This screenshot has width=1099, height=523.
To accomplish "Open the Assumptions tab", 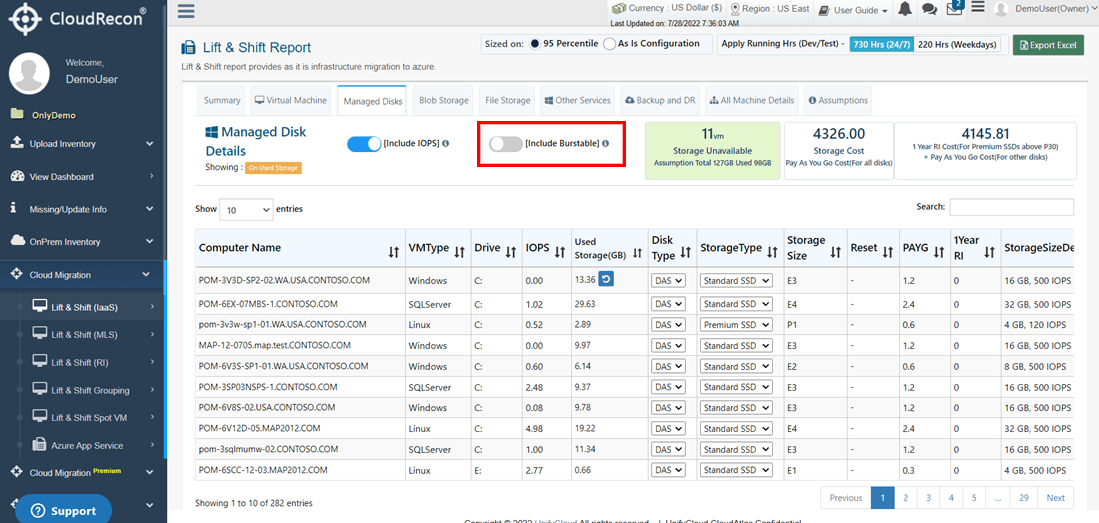I will click(838, 100).
